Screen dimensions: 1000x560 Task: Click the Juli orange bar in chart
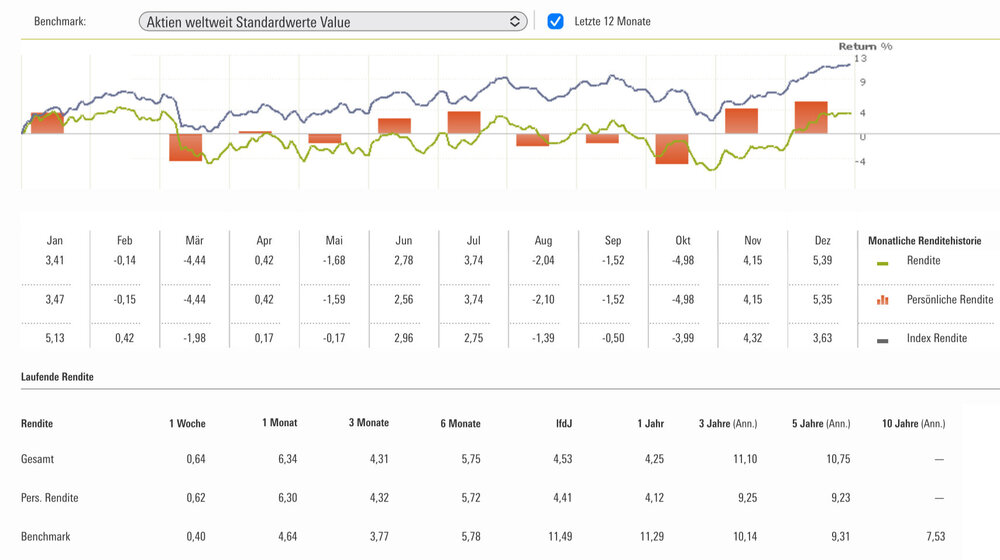[x=465, y=122]
